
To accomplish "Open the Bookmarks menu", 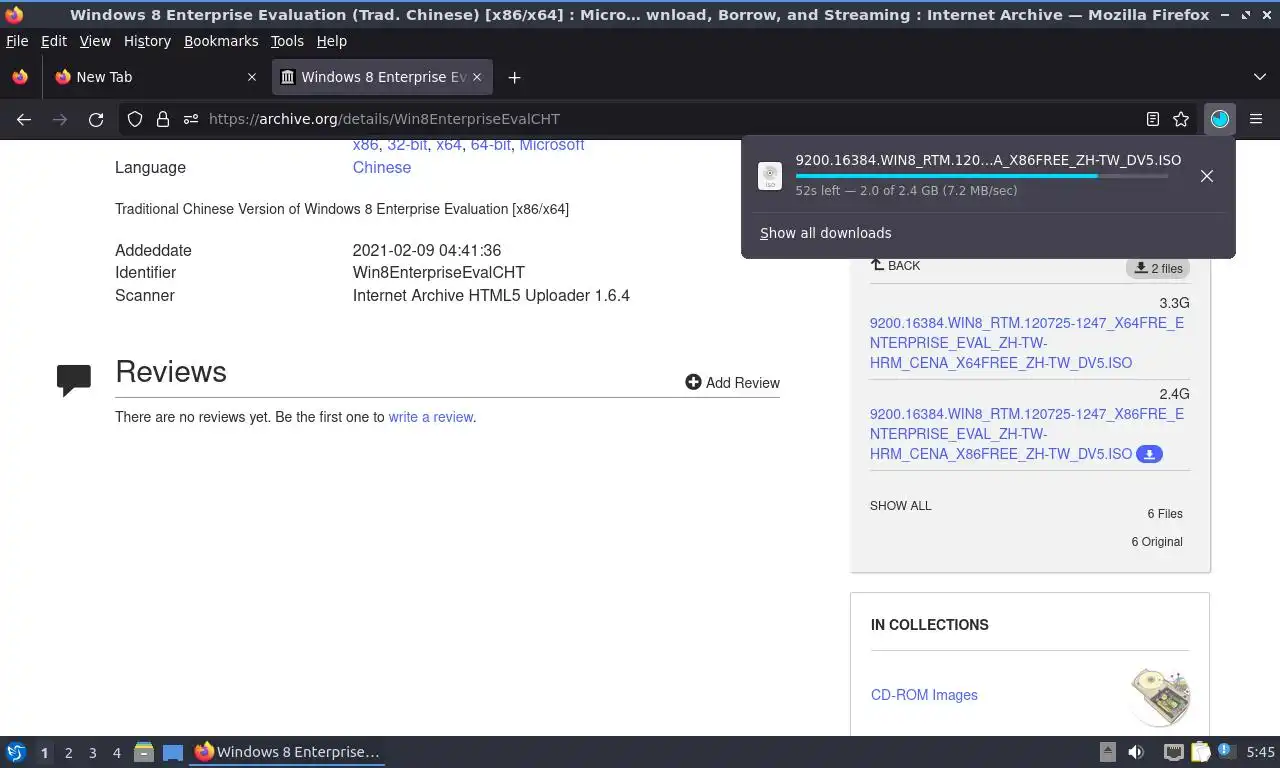I will pyautogui.click(x=221, y=41).
